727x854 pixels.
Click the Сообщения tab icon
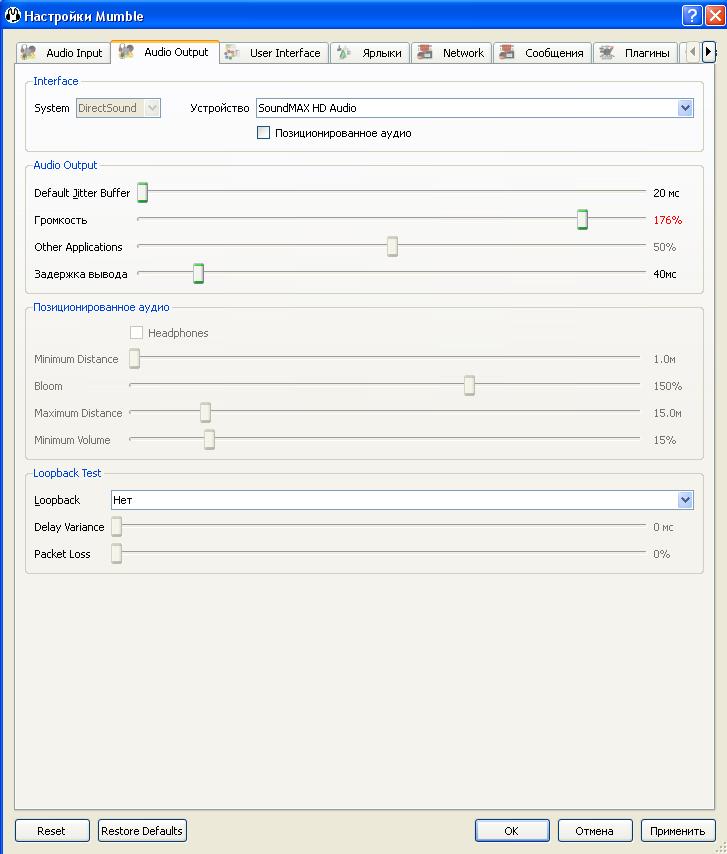[x=508, y=53]
